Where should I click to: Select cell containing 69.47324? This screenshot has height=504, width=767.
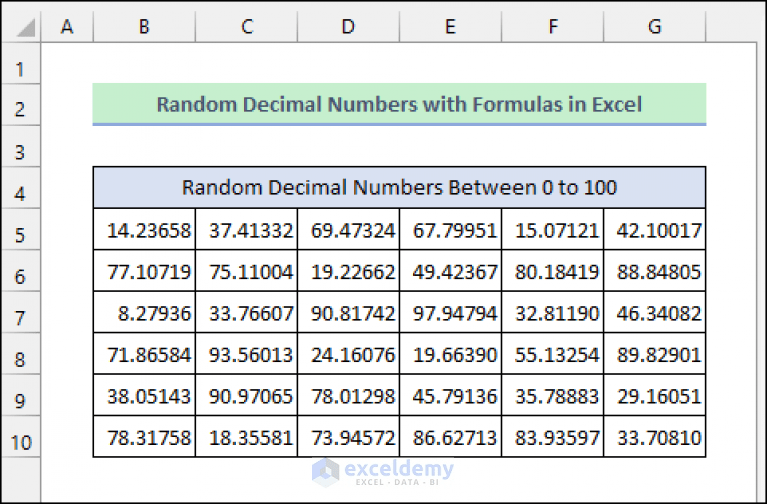pos(348,229)
